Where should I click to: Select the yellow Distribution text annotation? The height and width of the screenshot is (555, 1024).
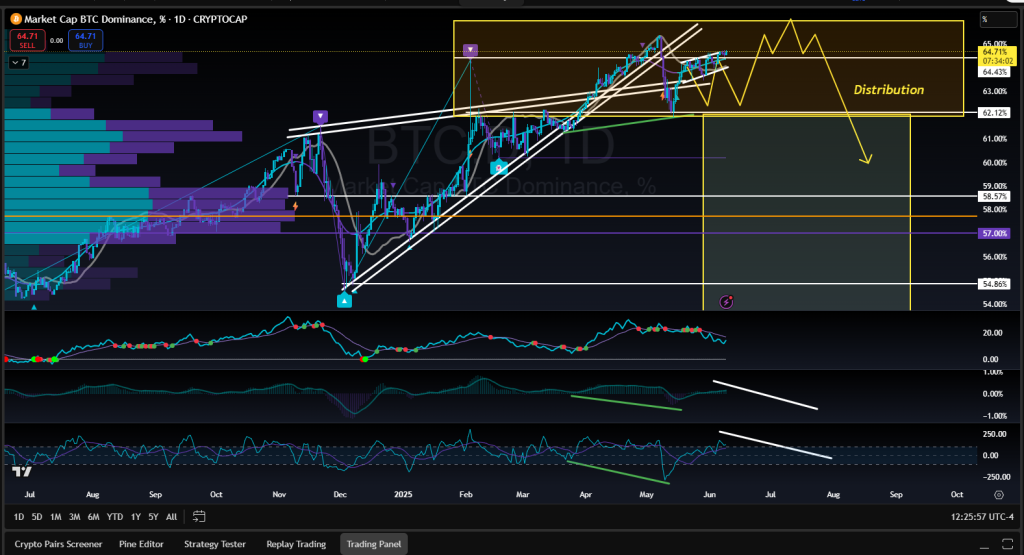[x=889, y=90]
